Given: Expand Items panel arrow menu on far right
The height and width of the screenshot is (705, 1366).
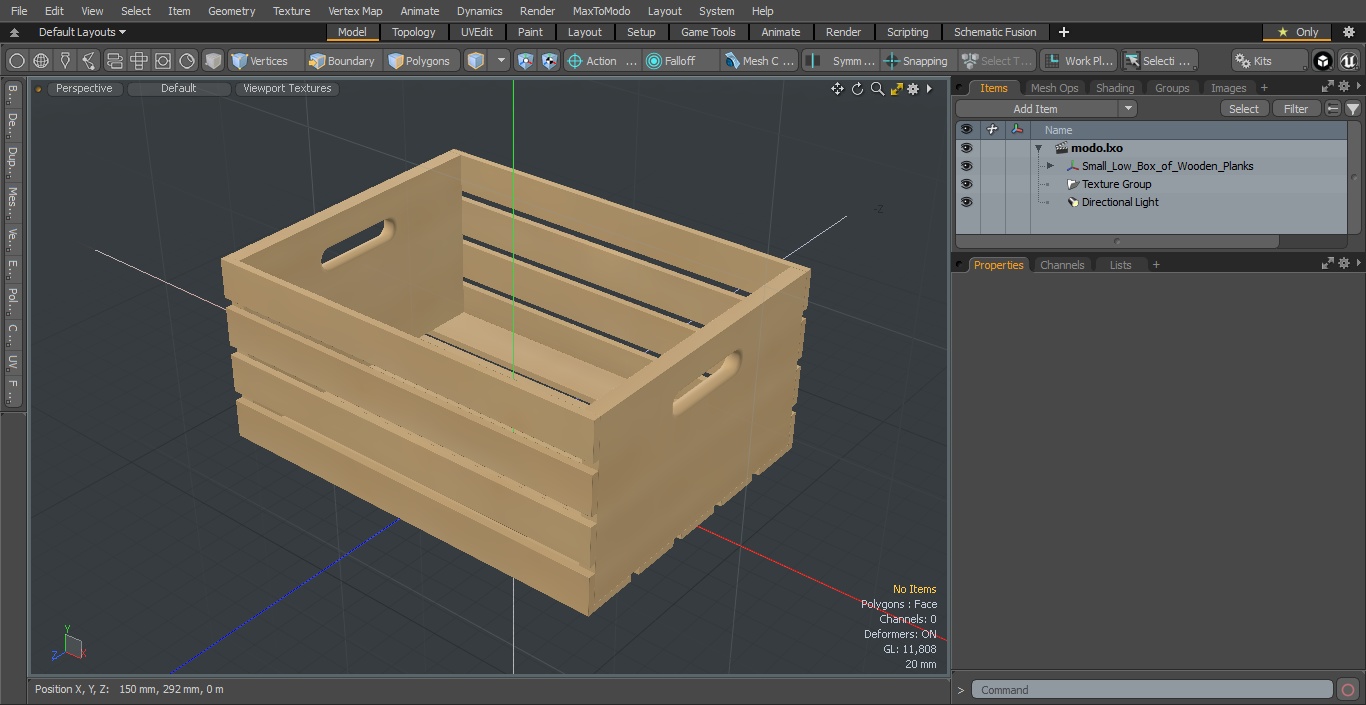Looking at the screenshot, I should 1359,87.
